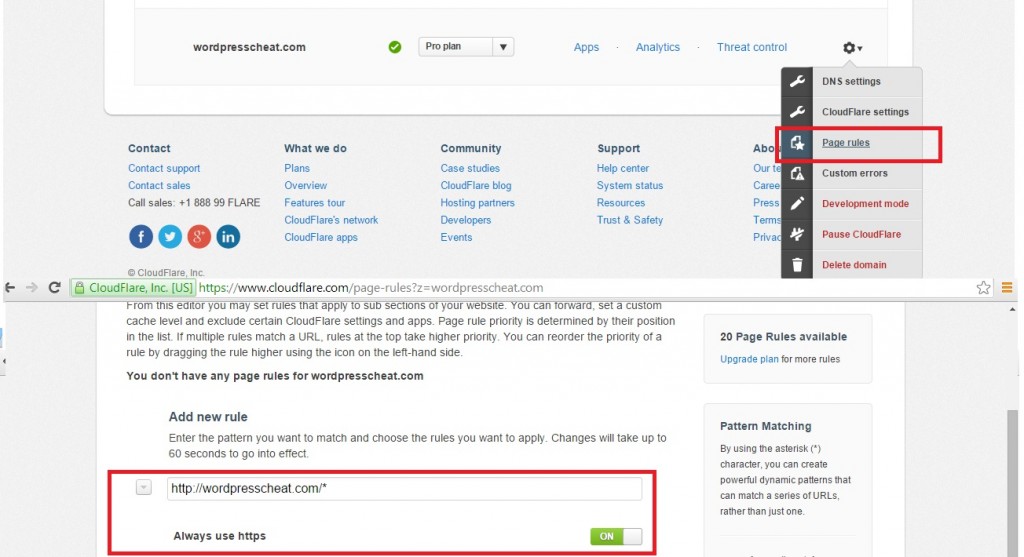Click the '20 Page Rules available' text

point(784,337)
